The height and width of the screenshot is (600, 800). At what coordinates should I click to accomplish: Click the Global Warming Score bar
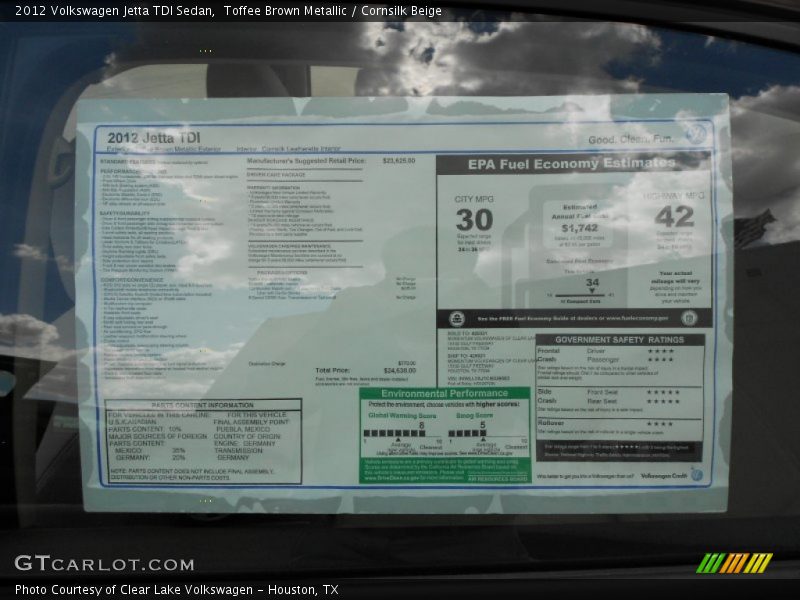(x=394, y=433)
